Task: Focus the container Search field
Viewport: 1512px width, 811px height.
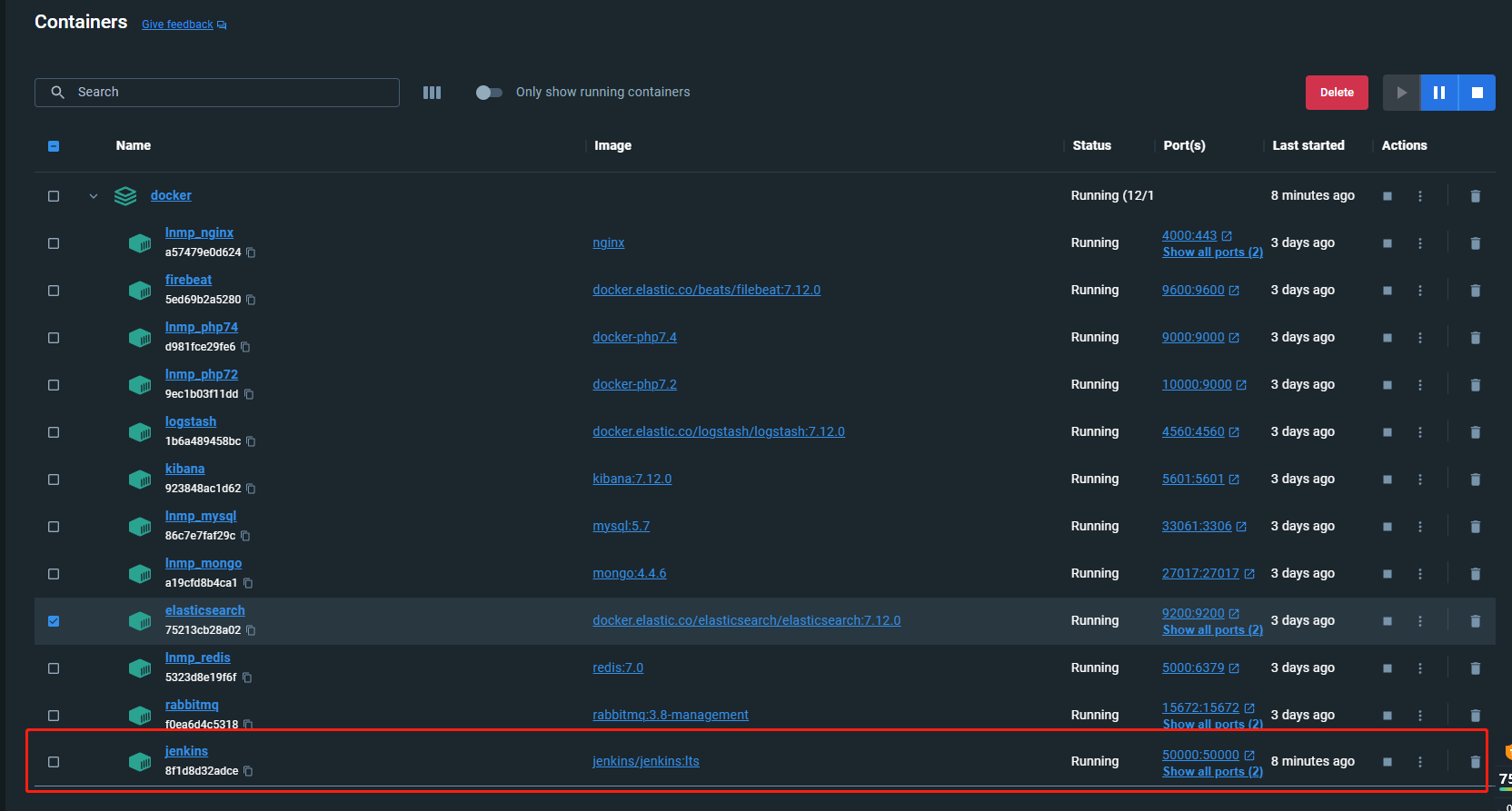Action: [217, 93]
